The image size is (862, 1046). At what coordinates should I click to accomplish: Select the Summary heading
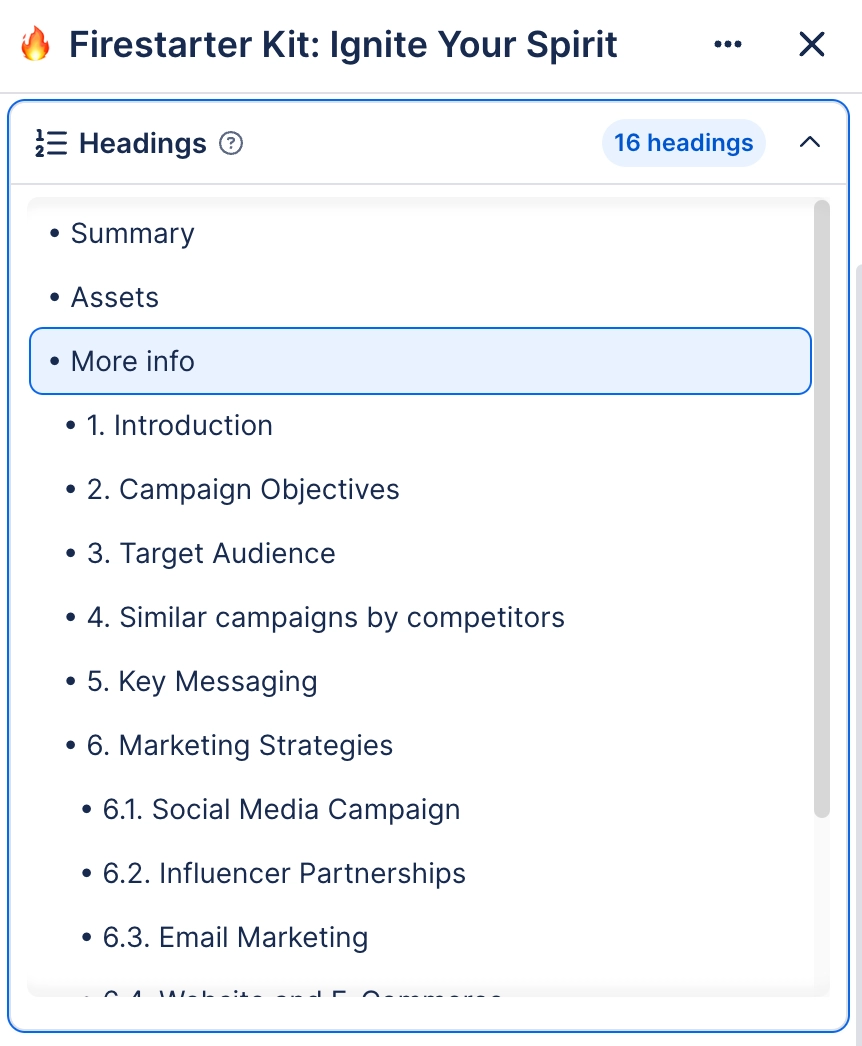pyautogui.click(x=132, y=233)
